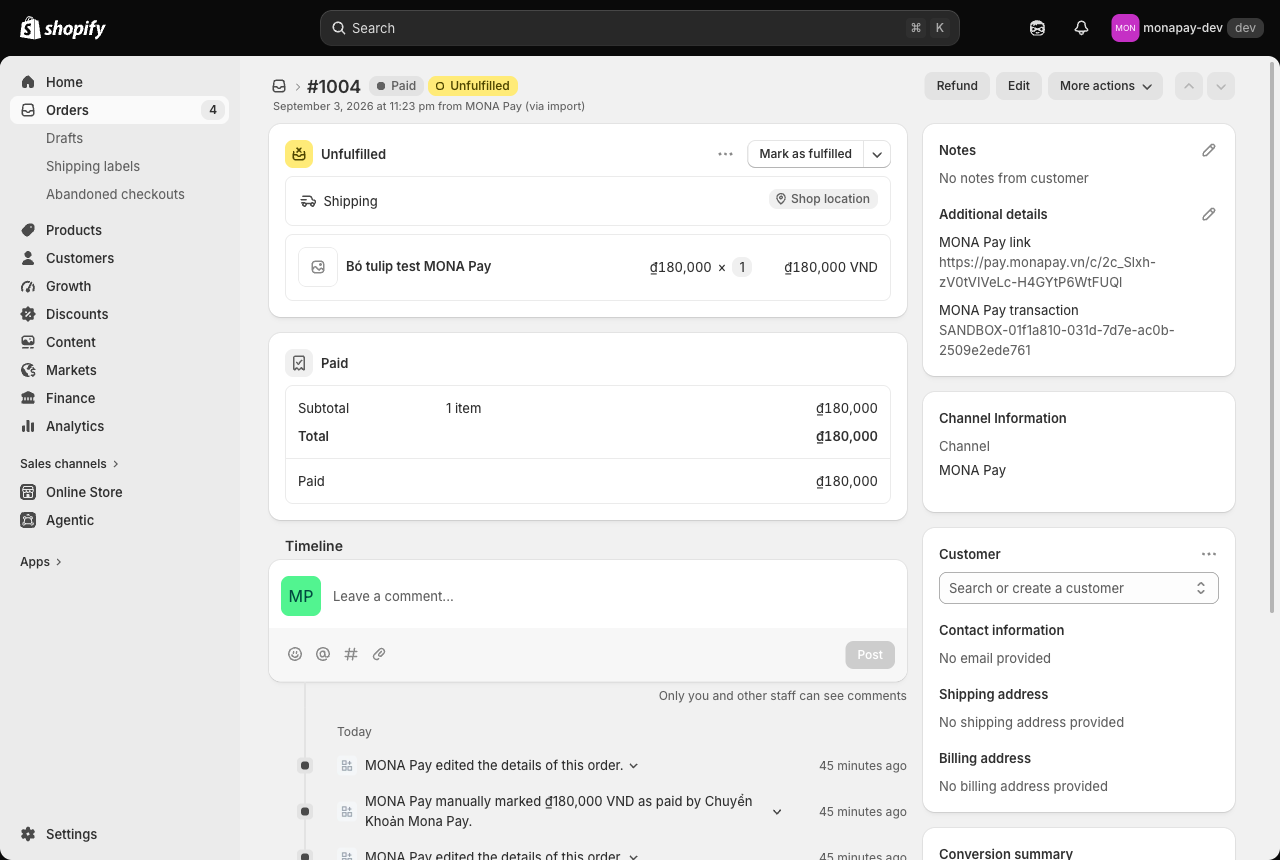Focus the top Search bar
Viewport: 1280px width, 860px height.
[x=640, y=28]
